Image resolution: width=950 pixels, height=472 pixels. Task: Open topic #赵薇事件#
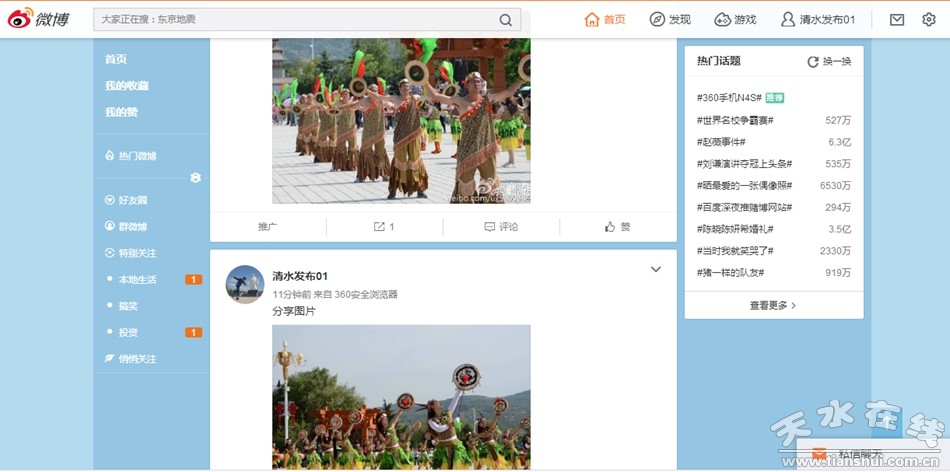(x=721, y=142)
